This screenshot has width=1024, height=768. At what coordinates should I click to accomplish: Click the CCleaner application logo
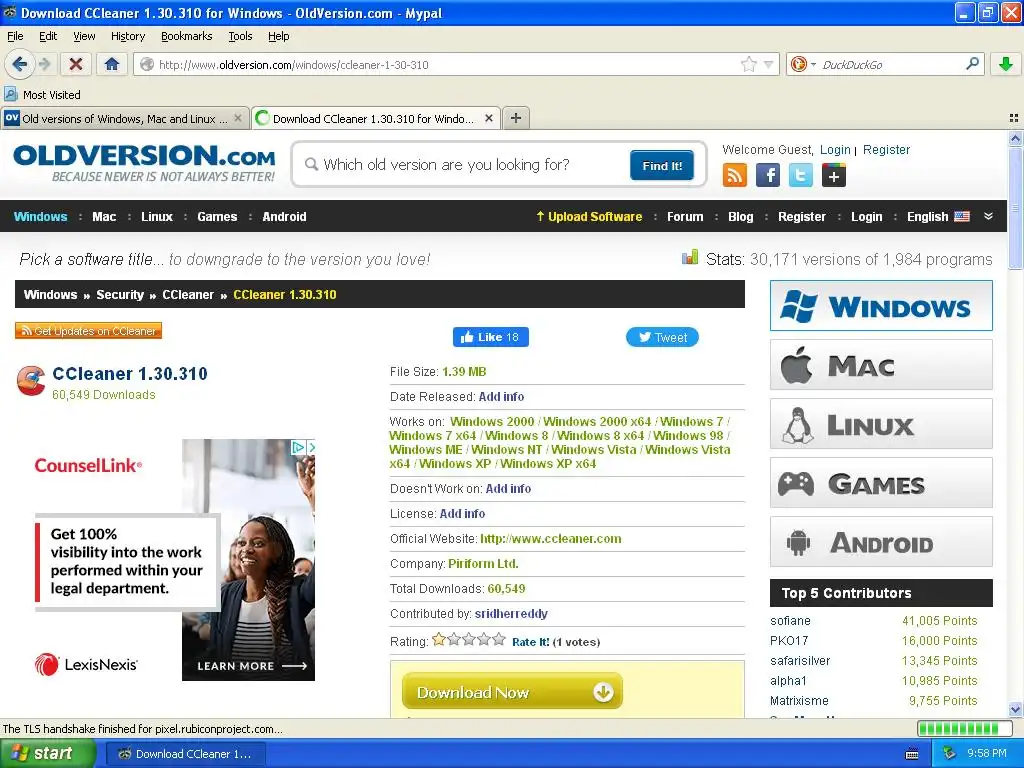point(31,381)
